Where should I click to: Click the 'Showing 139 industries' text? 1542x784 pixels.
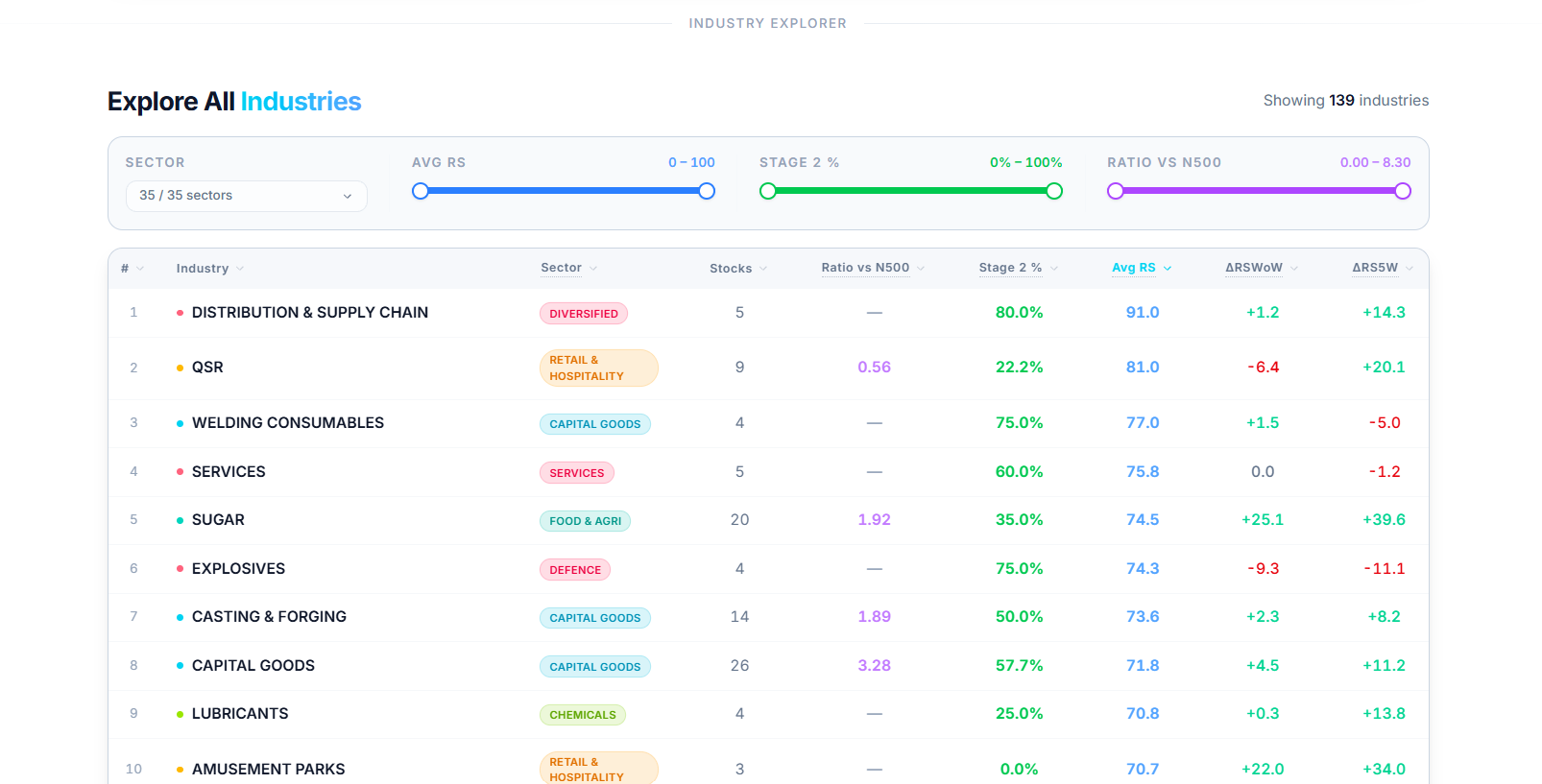click(1345, 101)
